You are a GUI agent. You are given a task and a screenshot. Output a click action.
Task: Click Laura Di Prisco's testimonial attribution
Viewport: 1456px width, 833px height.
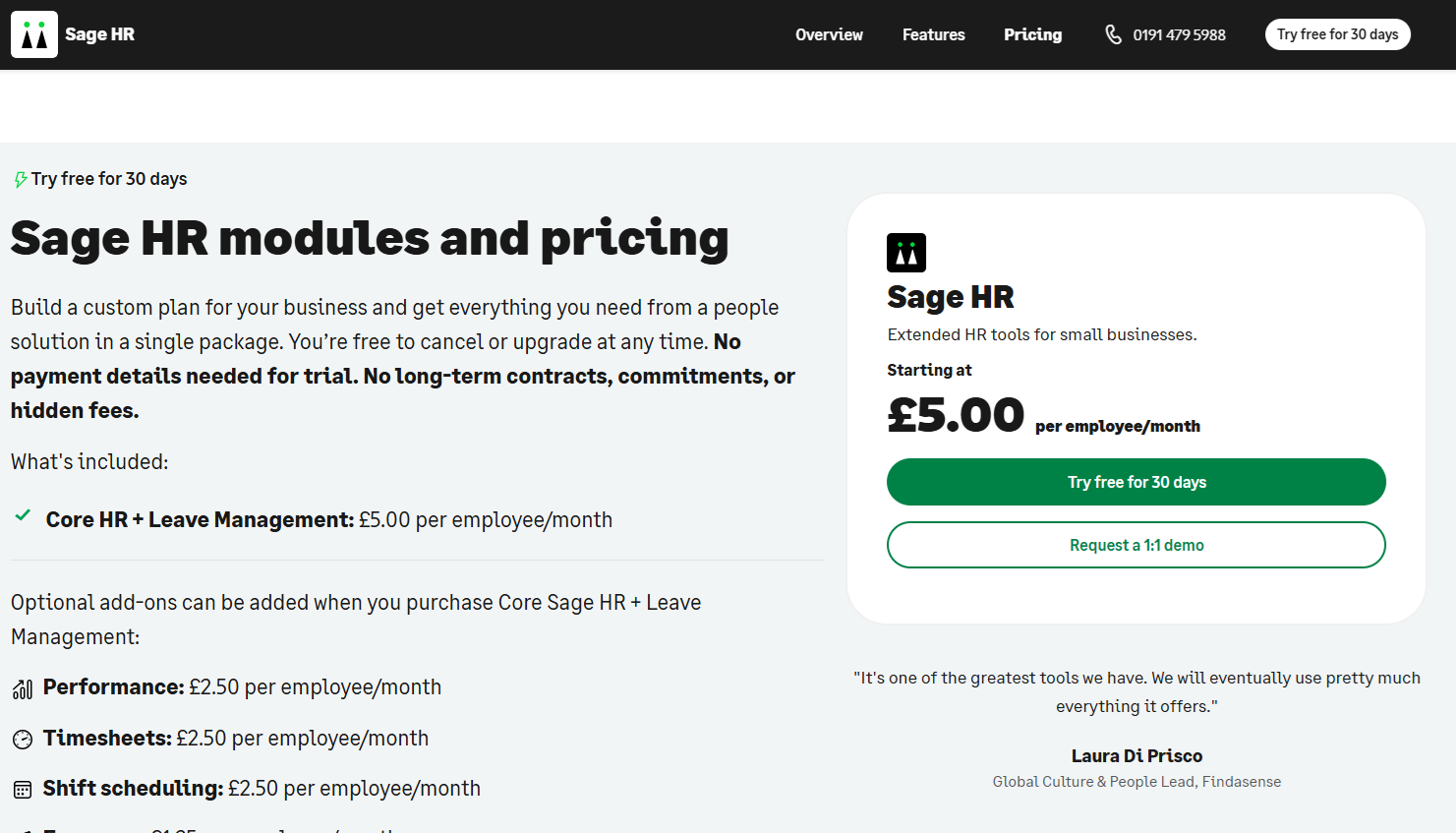[x=1136, y=755]
